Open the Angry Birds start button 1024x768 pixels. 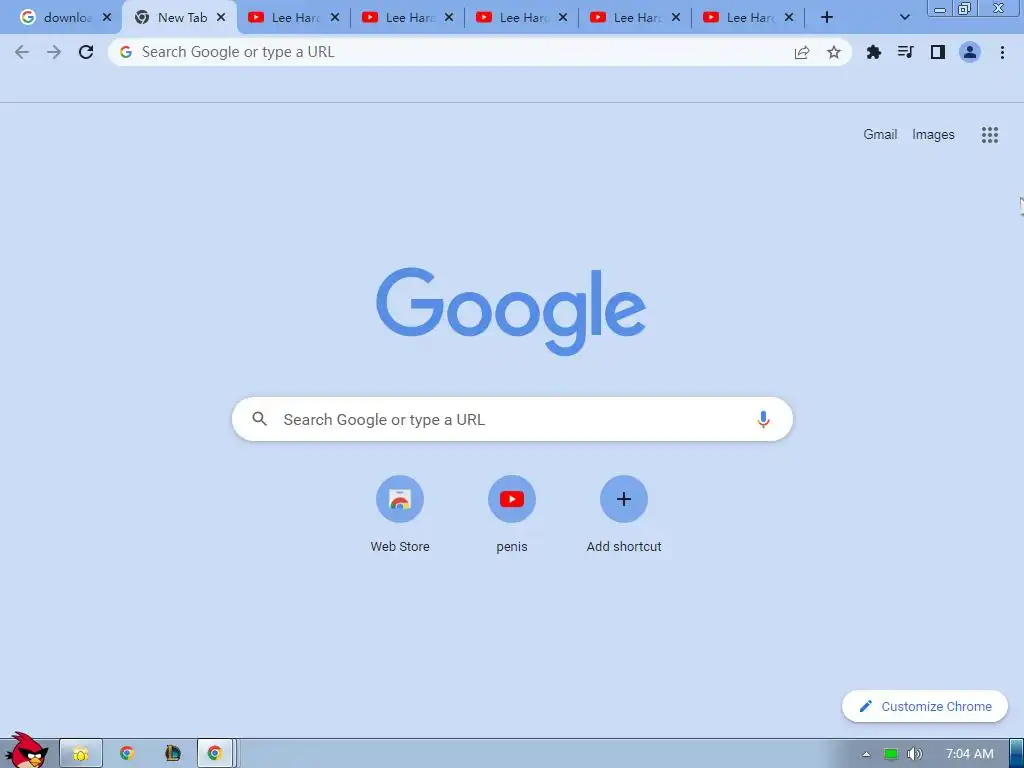[26, 751]
